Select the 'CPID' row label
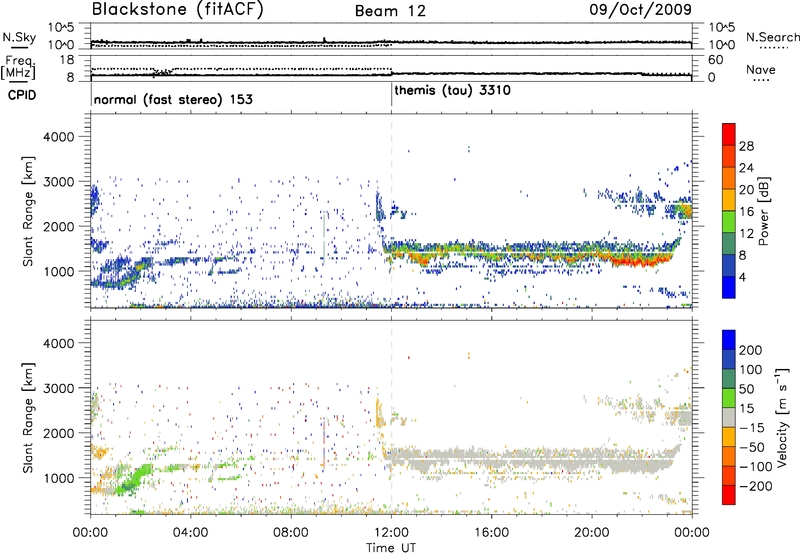Viewport: 800px width, 554px height. [x=22, y=95]
